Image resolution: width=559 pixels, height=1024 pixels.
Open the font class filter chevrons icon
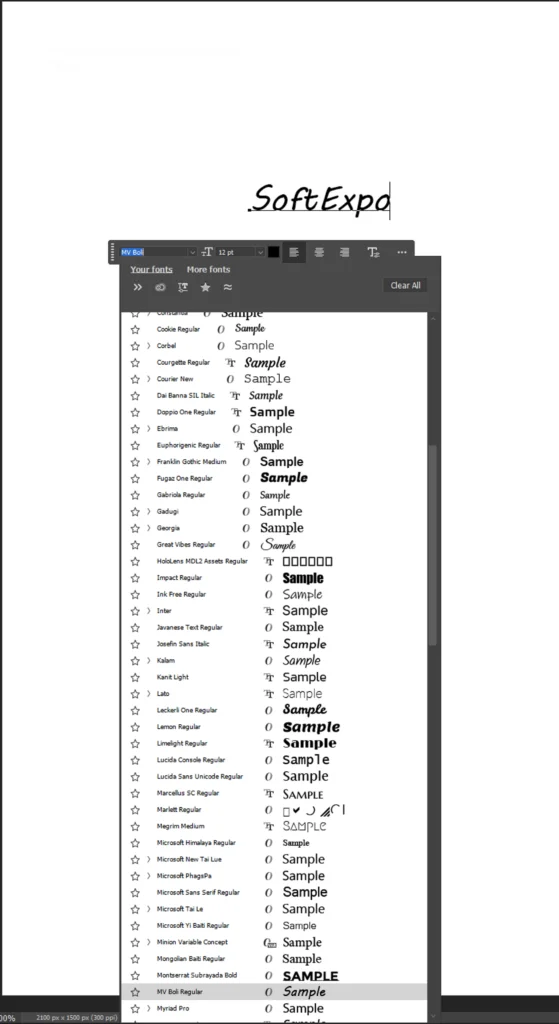(x=137, y=287)
